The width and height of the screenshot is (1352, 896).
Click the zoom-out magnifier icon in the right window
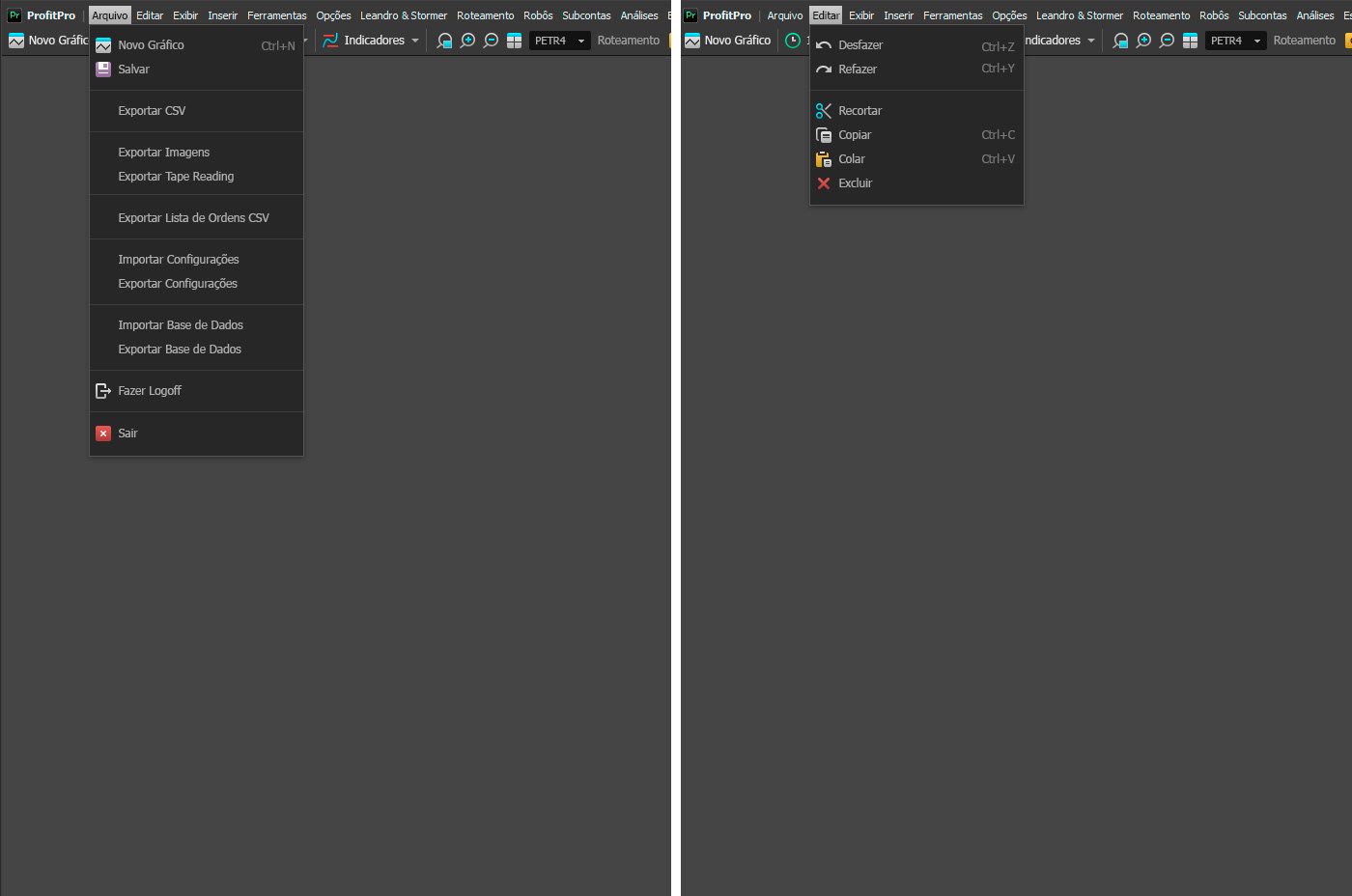pyautogui.click(x=1167, y=41)
